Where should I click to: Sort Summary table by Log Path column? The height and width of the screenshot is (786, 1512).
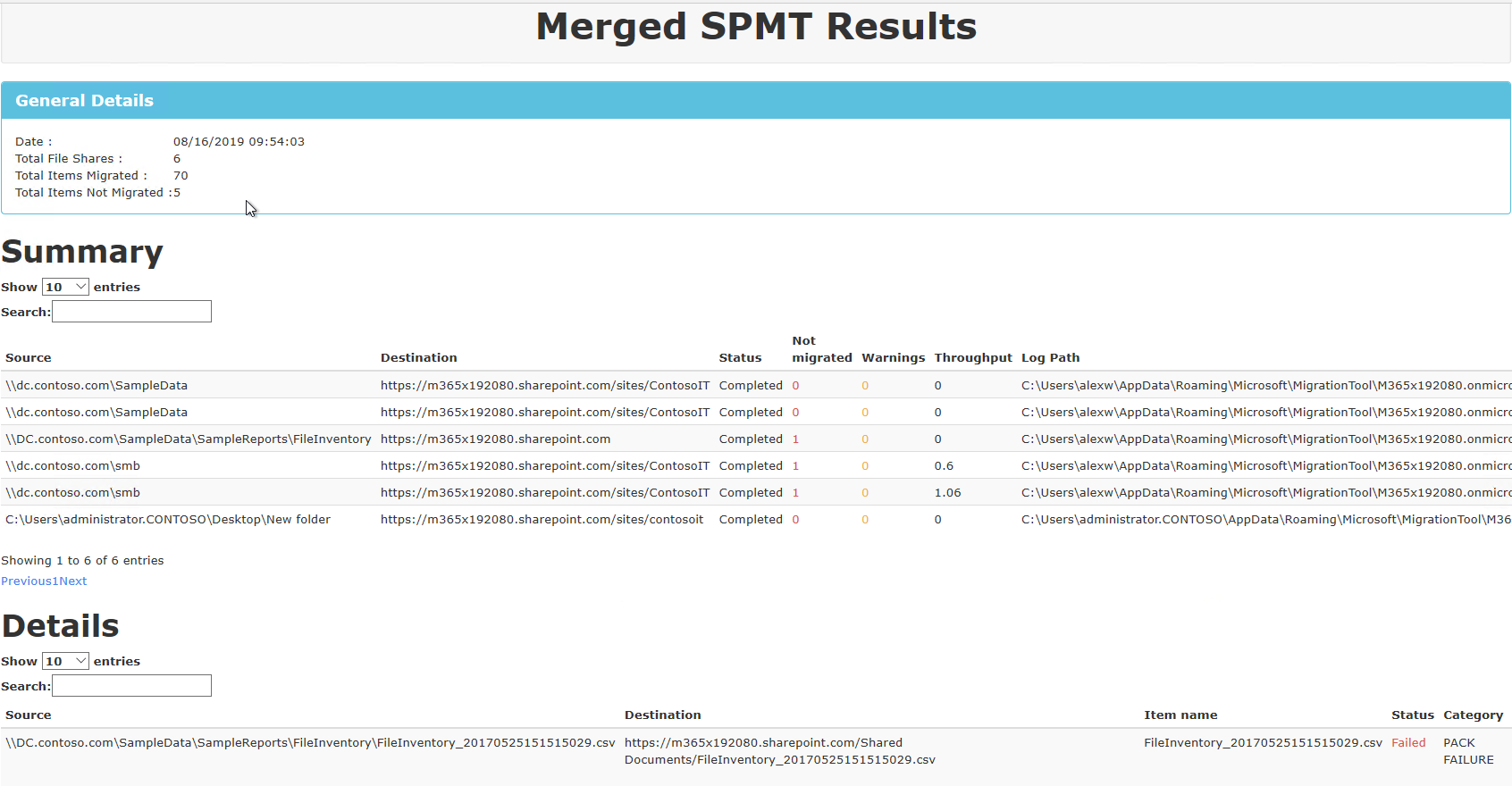click(1051, 358)
